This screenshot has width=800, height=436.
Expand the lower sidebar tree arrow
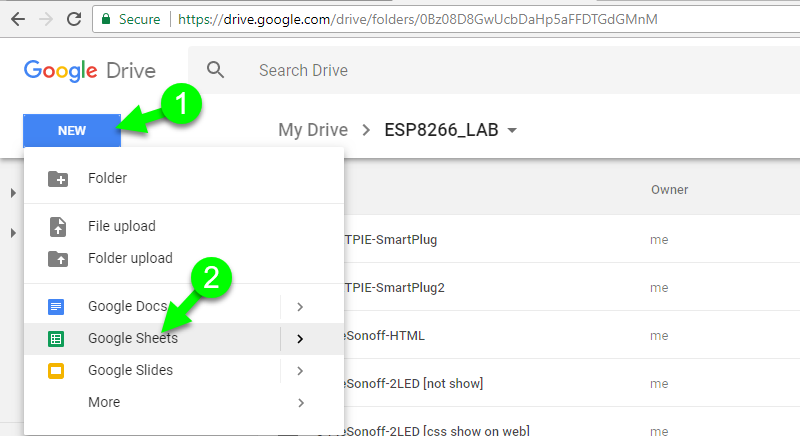point(13,233)
